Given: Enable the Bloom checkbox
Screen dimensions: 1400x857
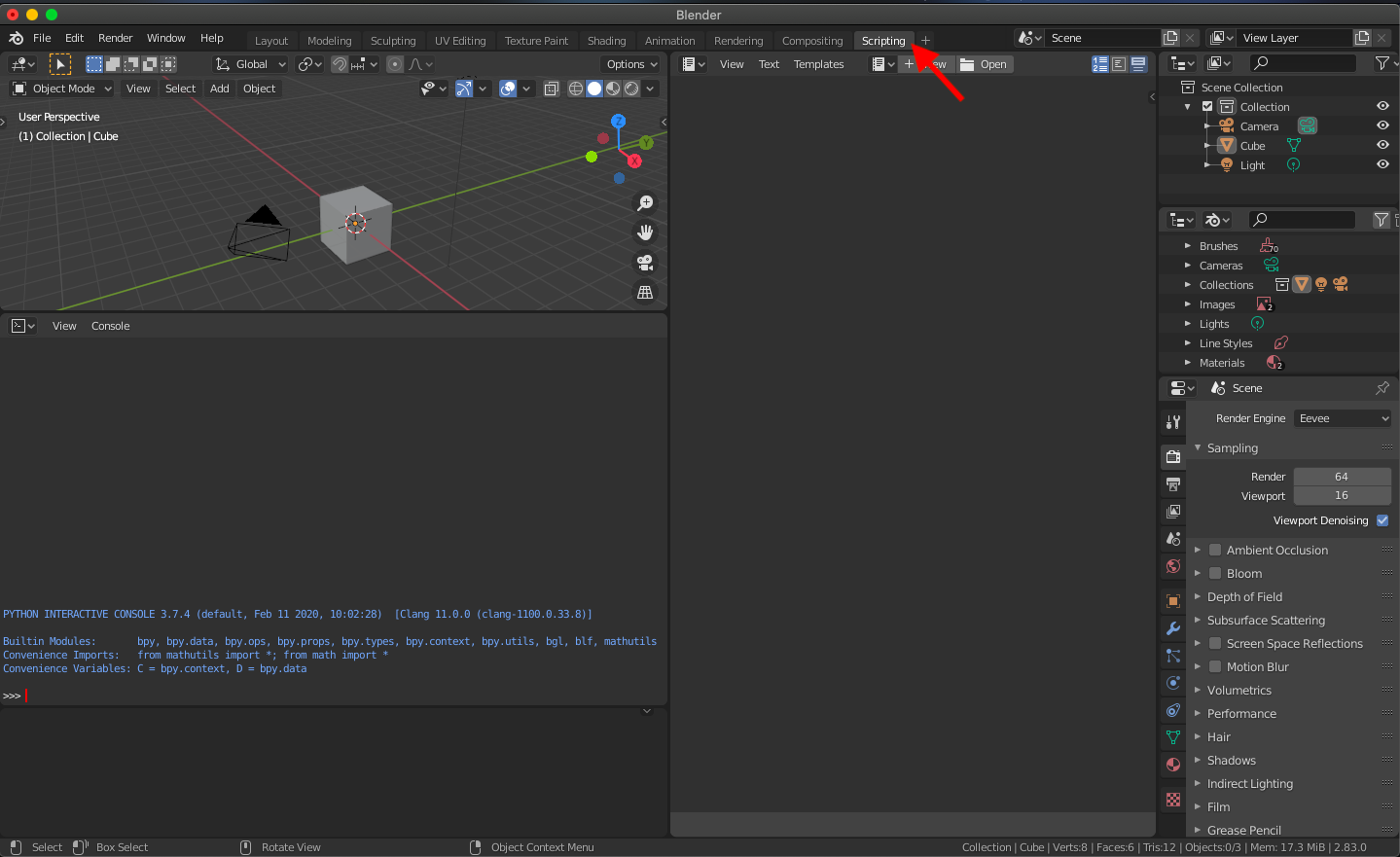Looking at the screenshot, I should click(x=1215, y=573).
